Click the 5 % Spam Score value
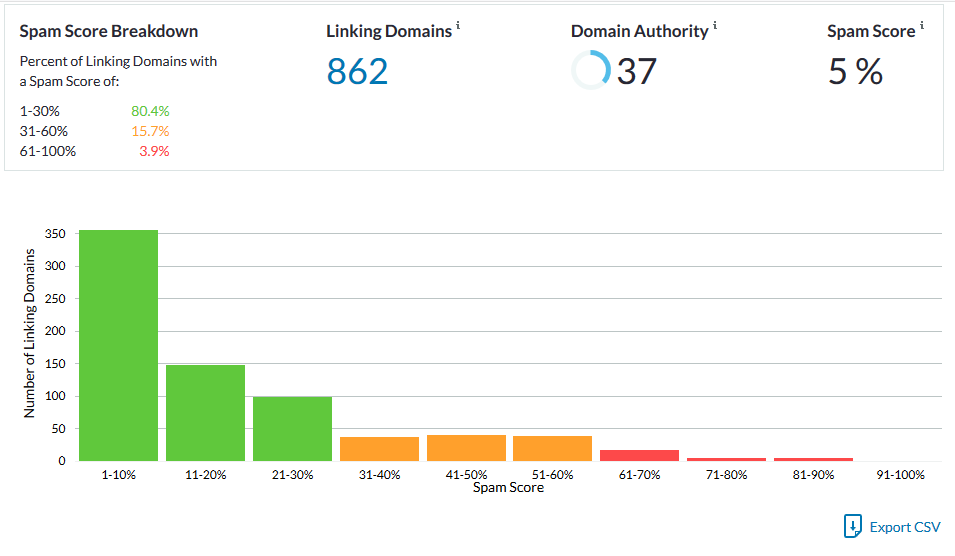Screen dimensions: 955x556 point(855,72)
